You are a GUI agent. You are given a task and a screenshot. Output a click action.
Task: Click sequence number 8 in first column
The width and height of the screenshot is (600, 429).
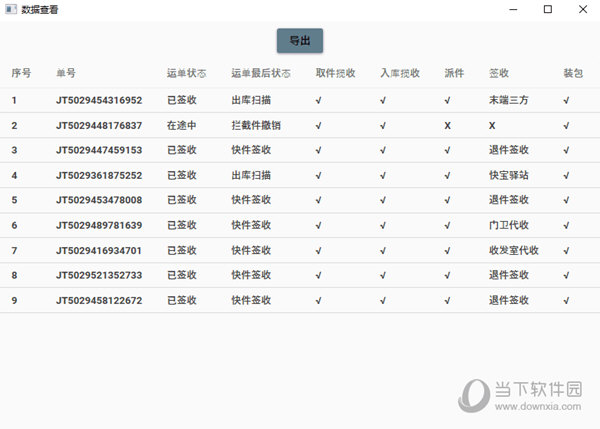14,275
